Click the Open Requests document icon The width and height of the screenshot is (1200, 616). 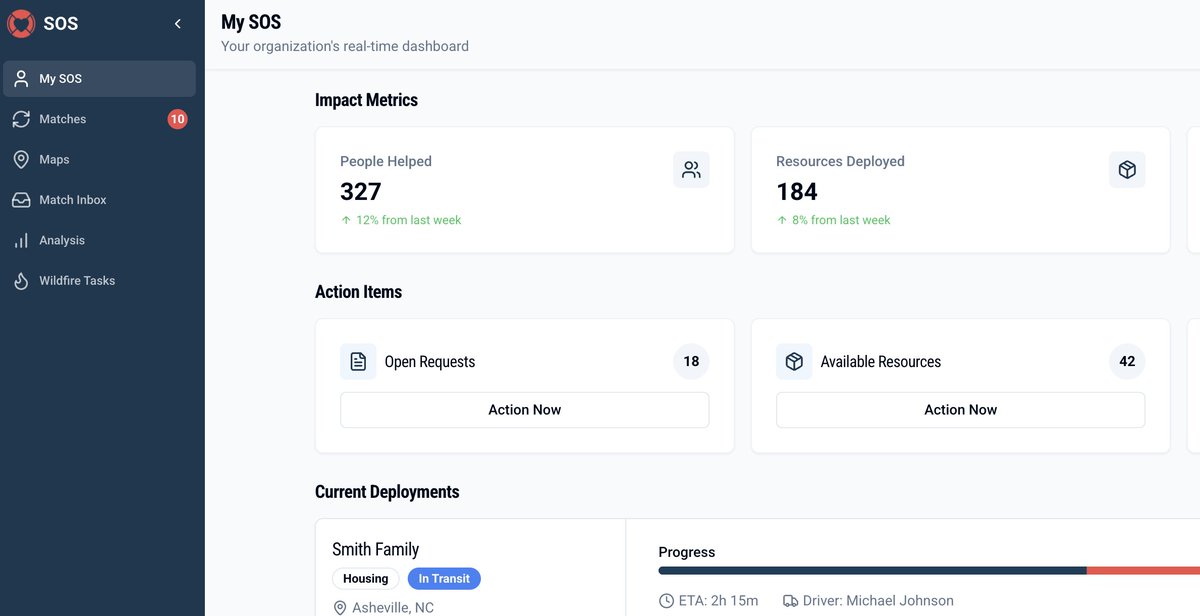tap(358, 362)
